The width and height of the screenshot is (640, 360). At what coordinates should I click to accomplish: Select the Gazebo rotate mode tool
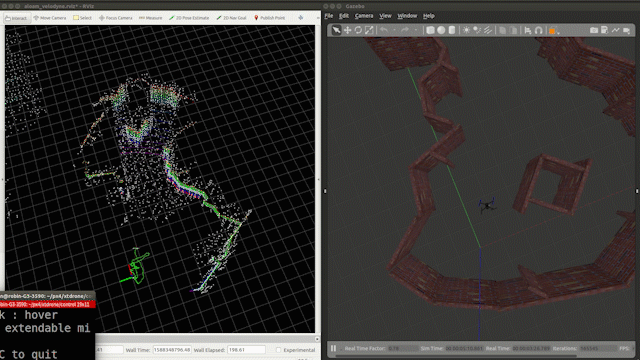(358, 30)
